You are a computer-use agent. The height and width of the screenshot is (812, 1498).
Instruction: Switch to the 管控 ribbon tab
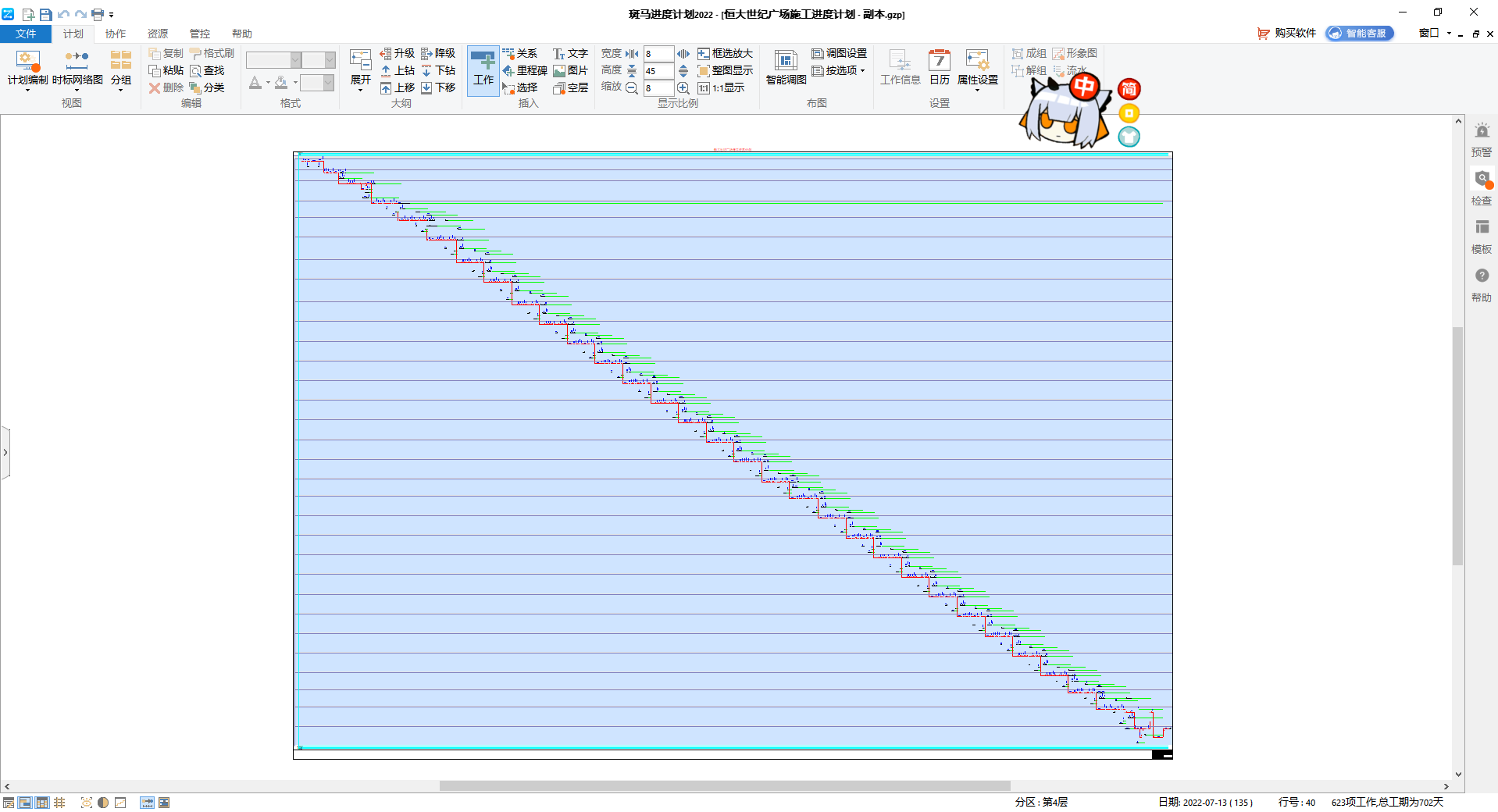pos(200,34)
